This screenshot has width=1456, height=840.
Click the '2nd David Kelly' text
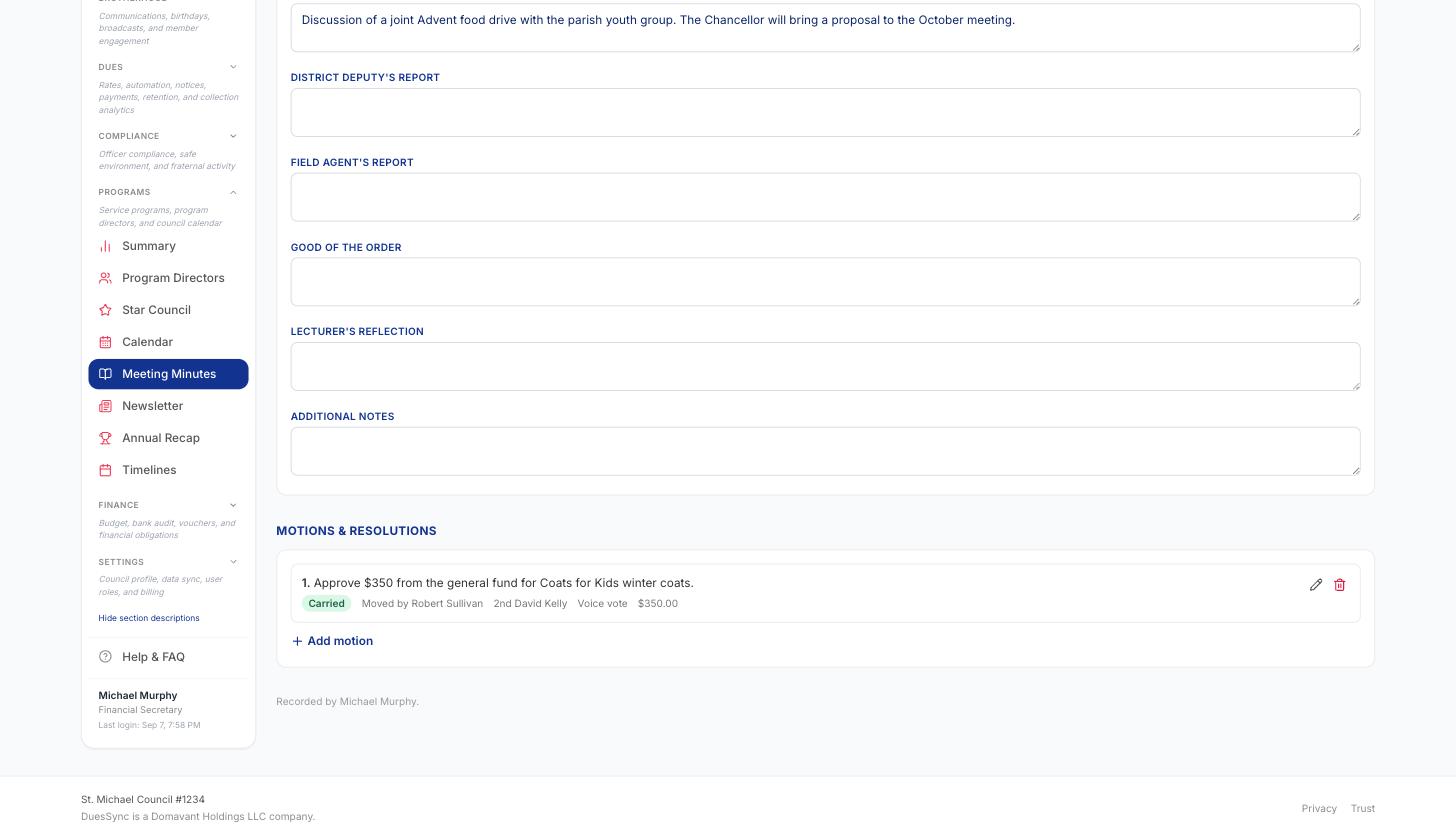(530, 604)
